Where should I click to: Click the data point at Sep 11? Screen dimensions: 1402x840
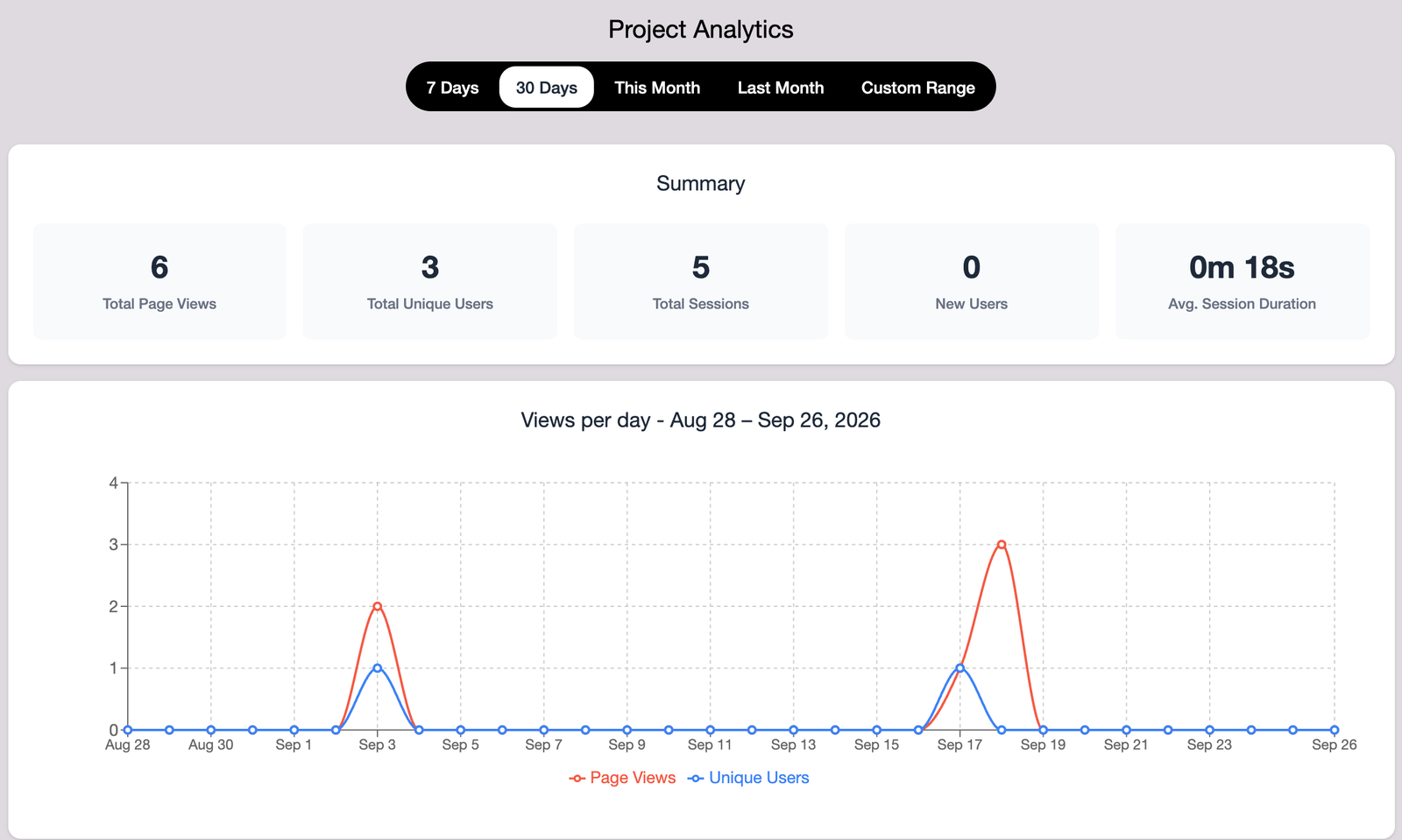[x=711, y=730]
